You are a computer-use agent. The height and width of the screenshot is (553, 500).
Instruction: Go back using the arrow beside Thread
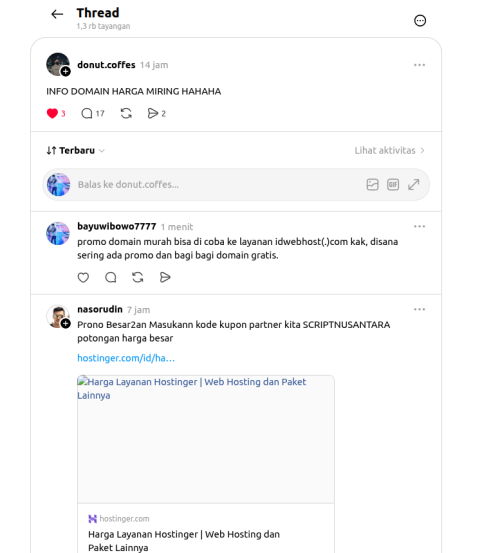click(57, 14)
